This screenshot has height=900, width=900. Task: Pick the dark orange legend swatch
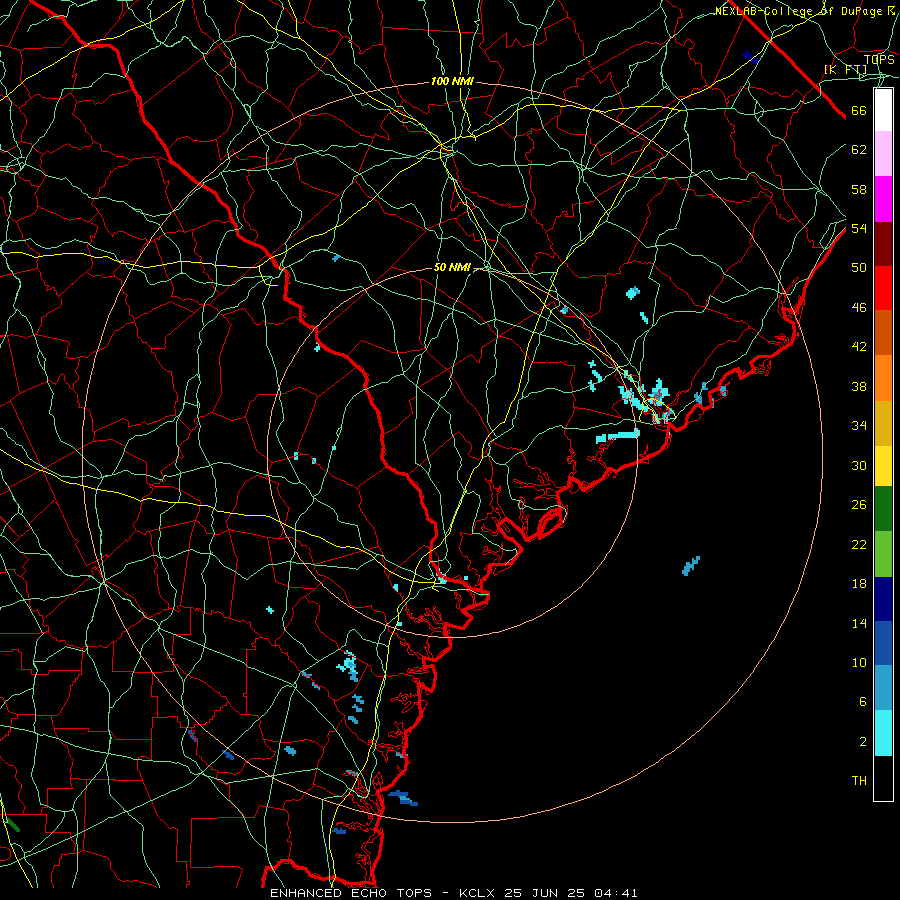click(883, 333)
